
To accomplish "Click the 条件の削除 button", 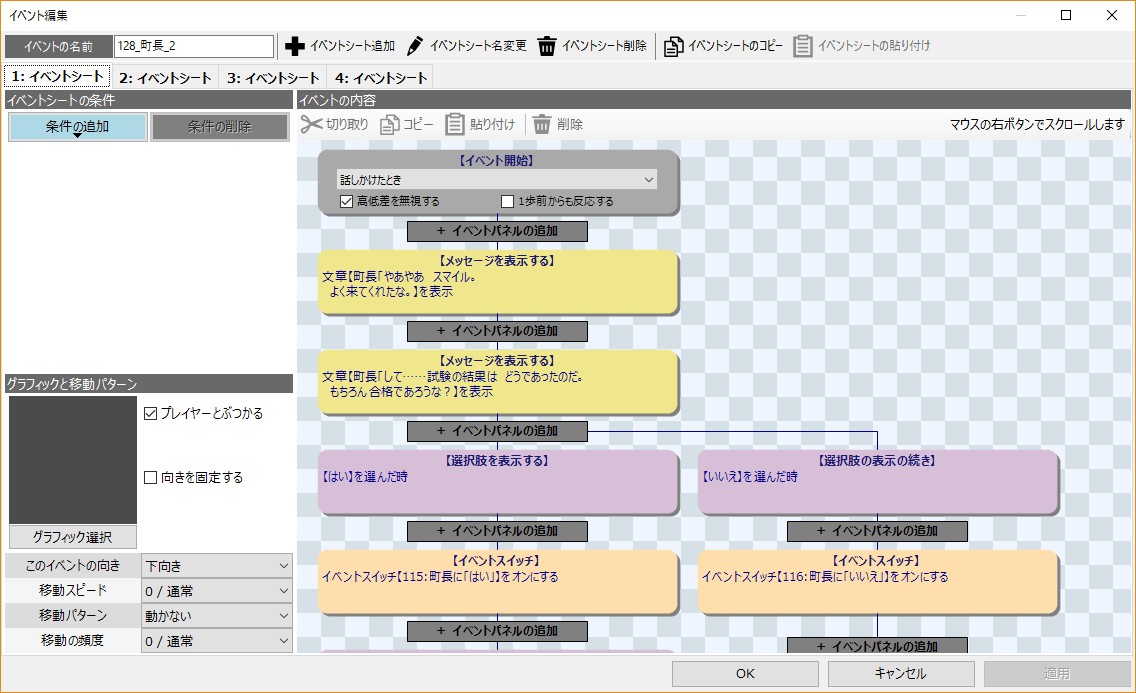I will (x=220, y=127).
